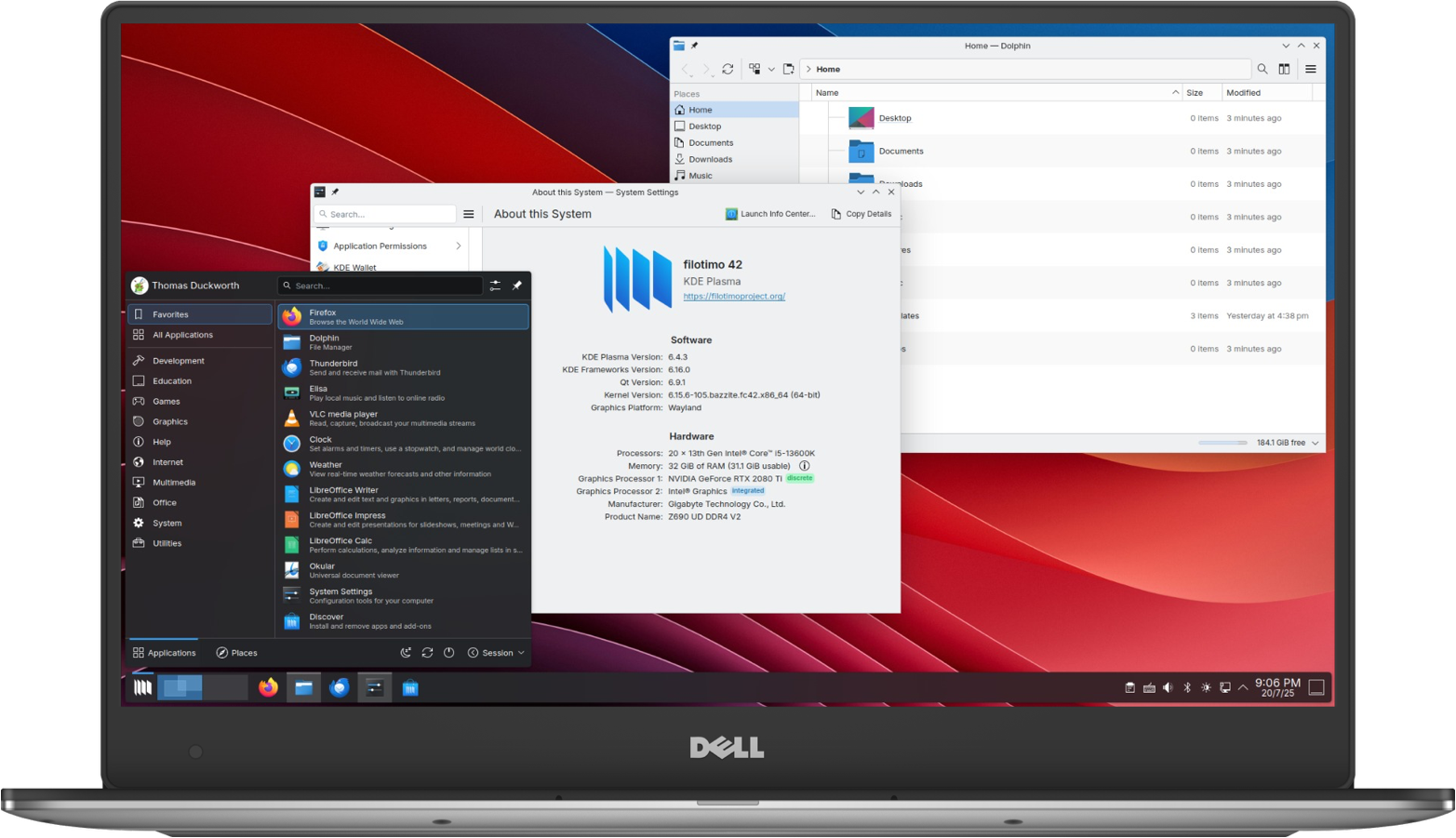This screenshot has width=1456, height=838.
Task: Open view mode dropdown in Dolphin
Action: point(771,69)
